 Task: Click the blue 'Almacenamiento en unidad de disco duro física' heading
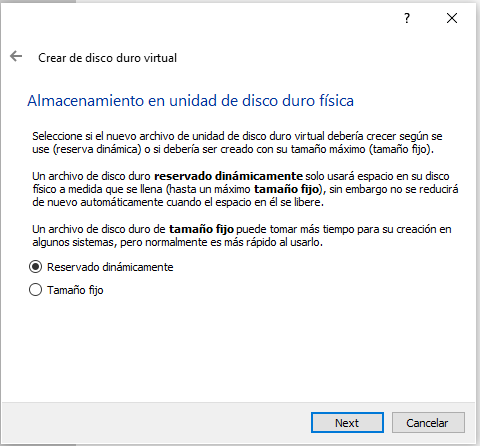coord(190,101)
